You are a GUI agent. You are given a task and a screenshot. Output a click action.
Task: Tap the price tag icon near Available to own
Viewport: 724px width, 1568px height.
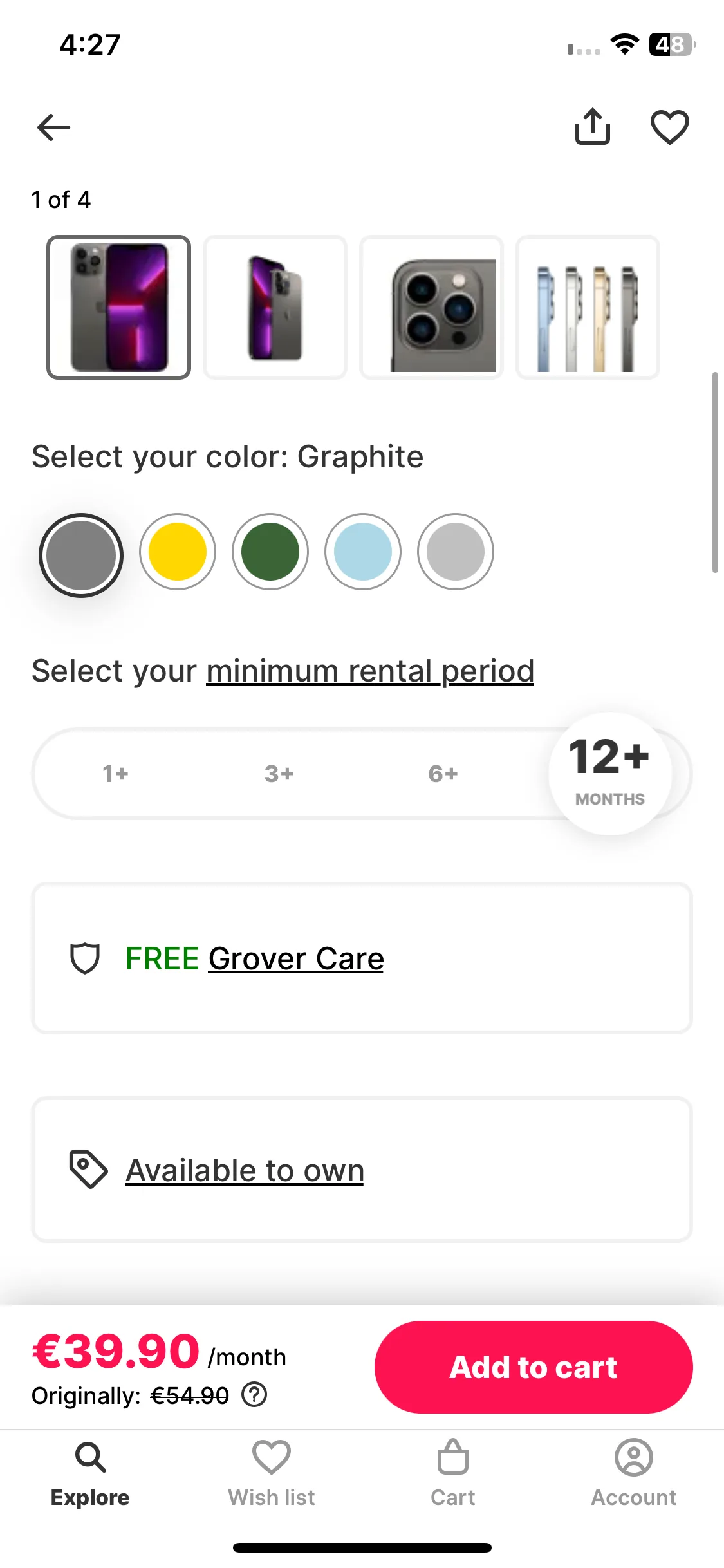(x=88, y=1169)
